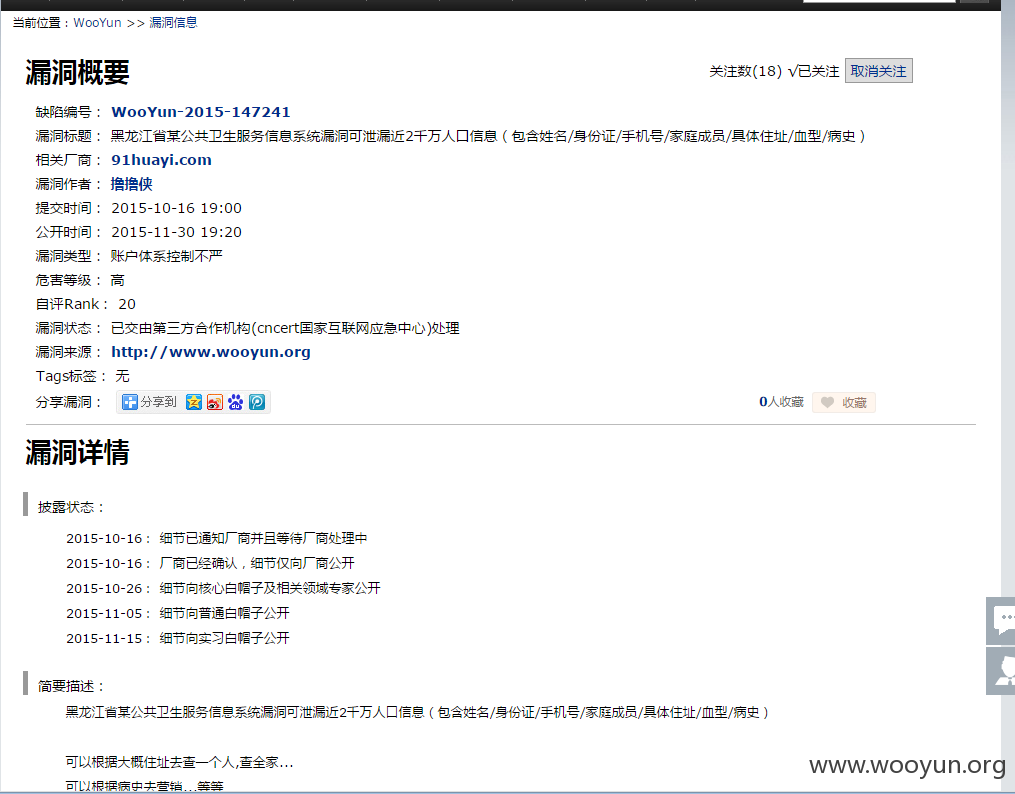Click the Tags标签 value 无

click(122, 376)
